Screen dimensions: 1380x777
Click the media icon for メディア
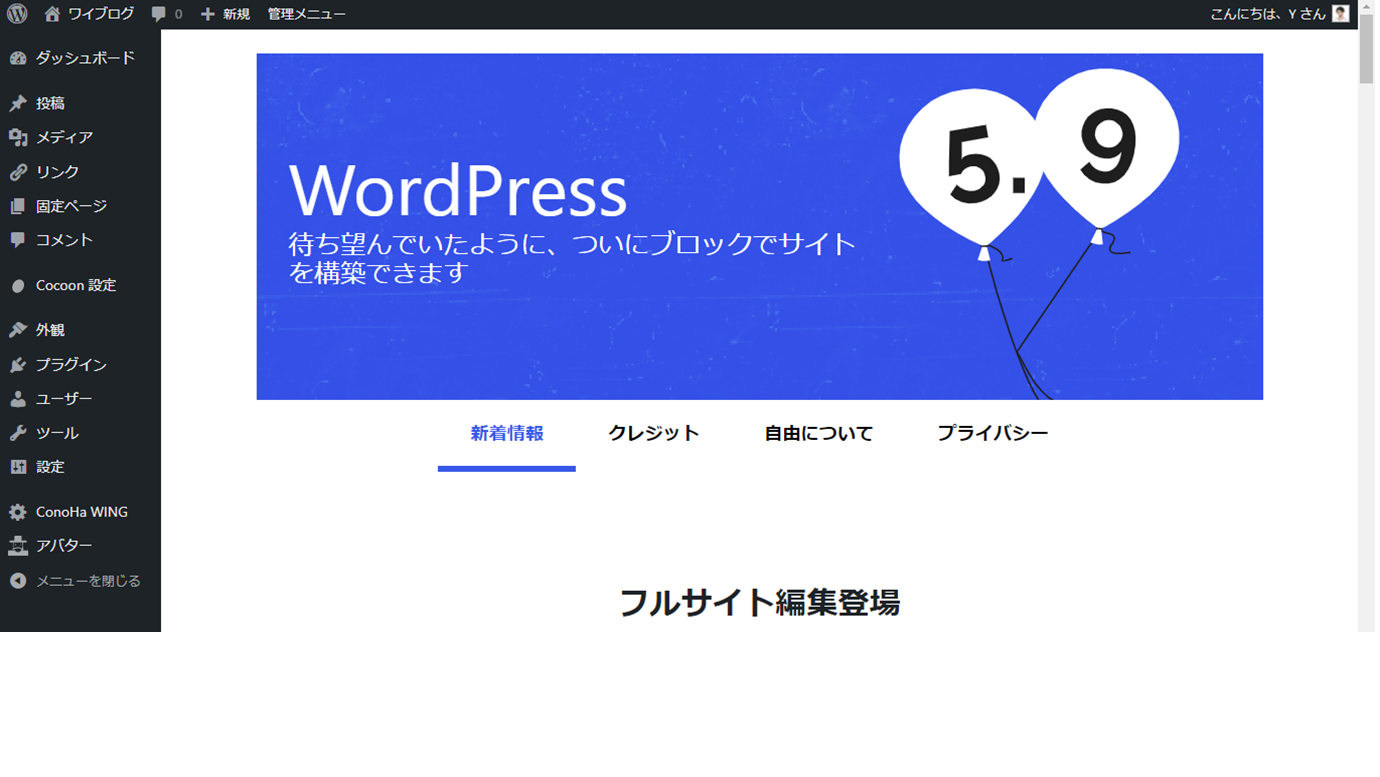[x=18, y=137]
